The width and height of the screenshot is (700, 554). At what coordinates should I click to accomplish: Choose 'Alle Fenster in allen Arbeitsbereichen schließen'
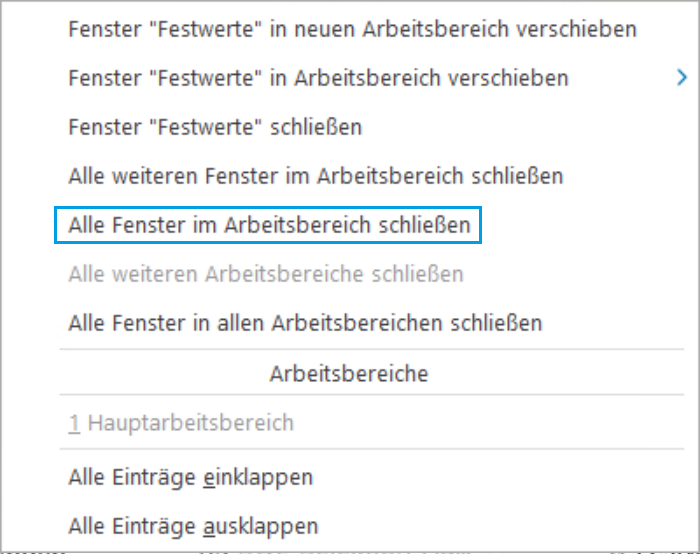305,323
